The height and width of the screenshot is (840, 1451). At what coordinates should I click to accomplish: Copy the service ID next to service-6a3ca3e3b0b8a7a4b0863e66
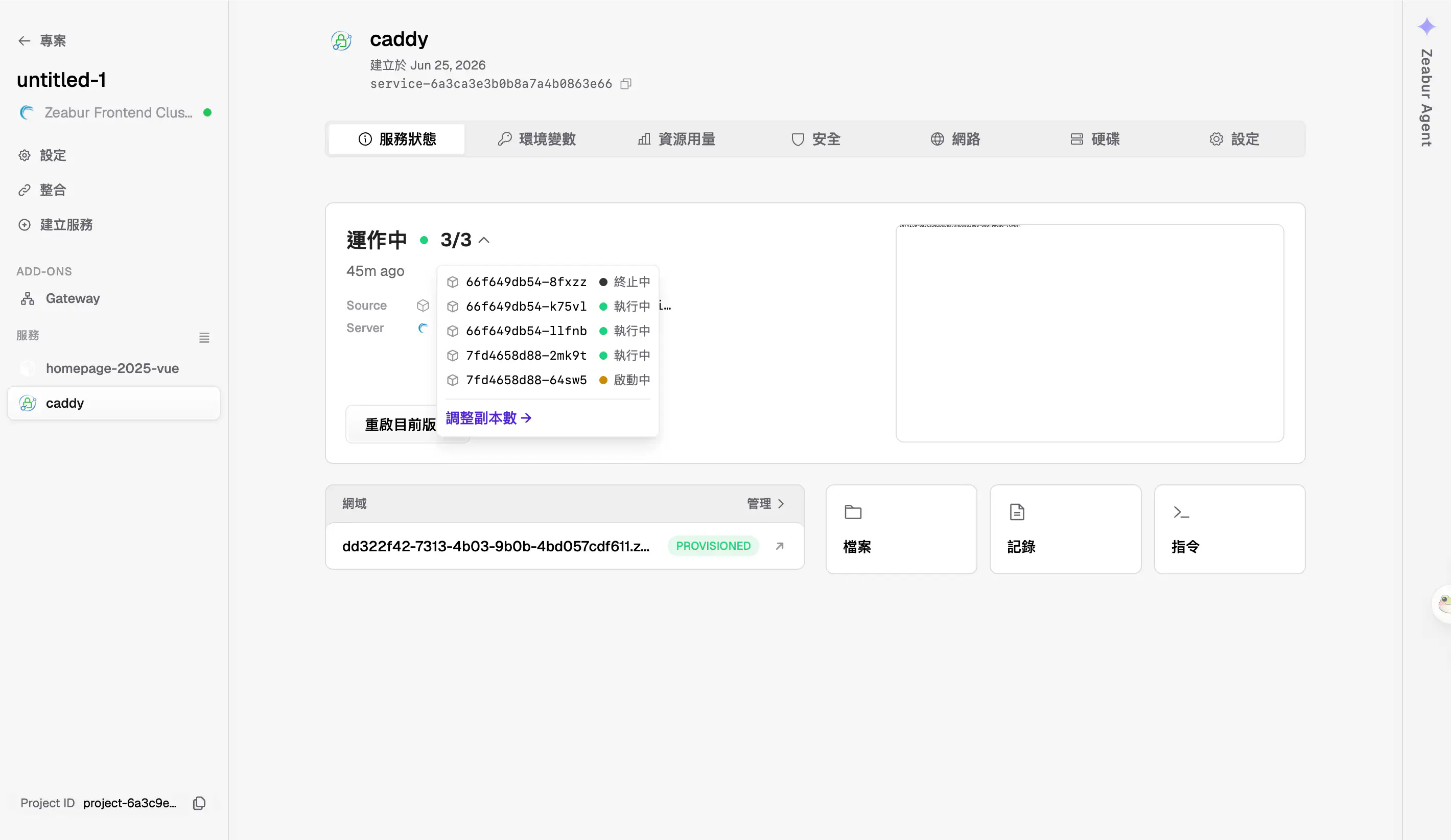pos(626,84)
